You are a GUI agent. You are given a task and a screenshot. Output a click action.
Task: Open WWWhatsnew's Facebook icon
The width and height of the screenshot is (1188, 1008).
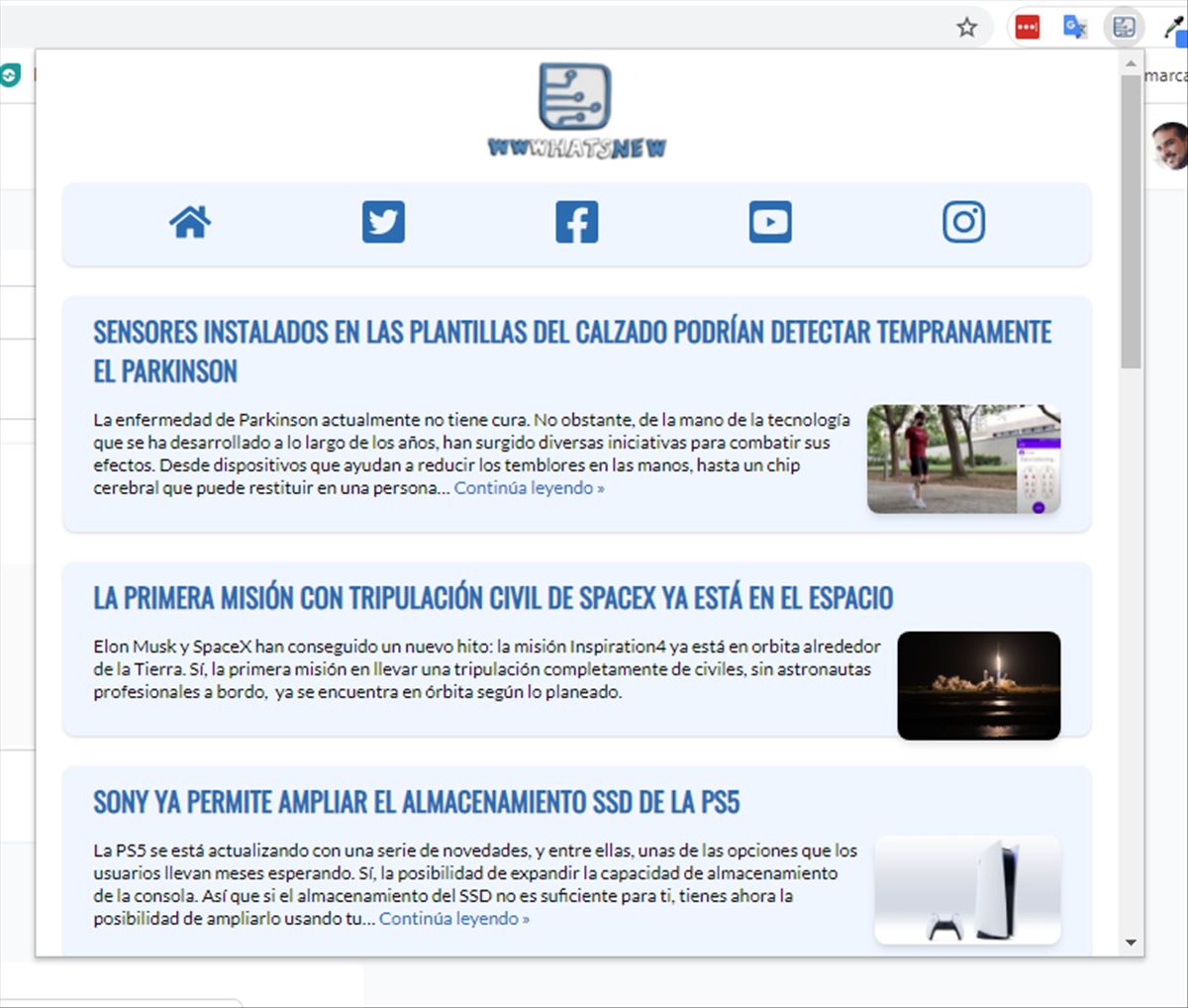click(576, 222)
